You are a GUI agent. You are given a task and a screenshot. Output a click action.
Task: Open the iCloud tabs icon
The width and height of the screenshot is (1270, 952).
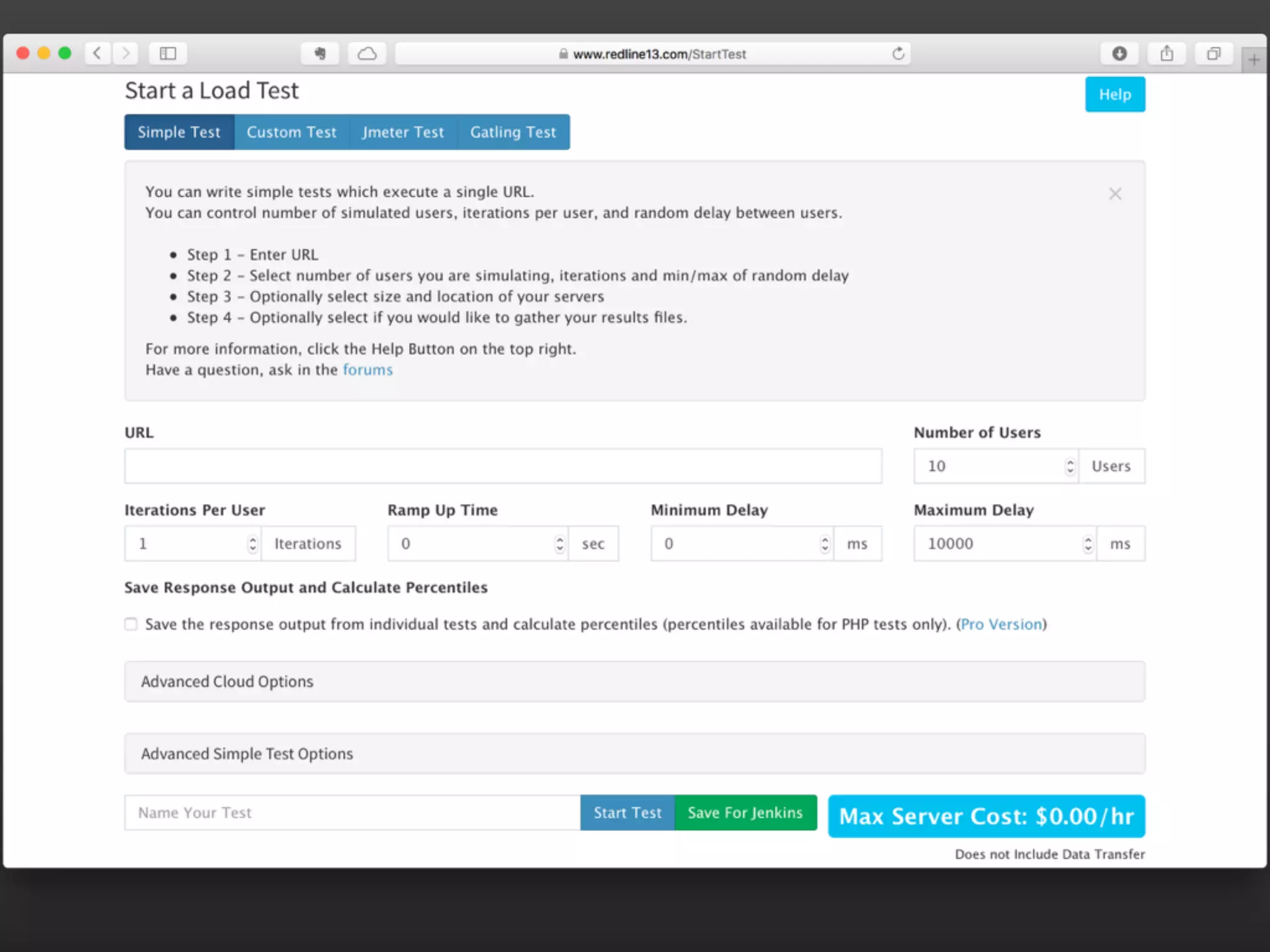coord(367,53)
